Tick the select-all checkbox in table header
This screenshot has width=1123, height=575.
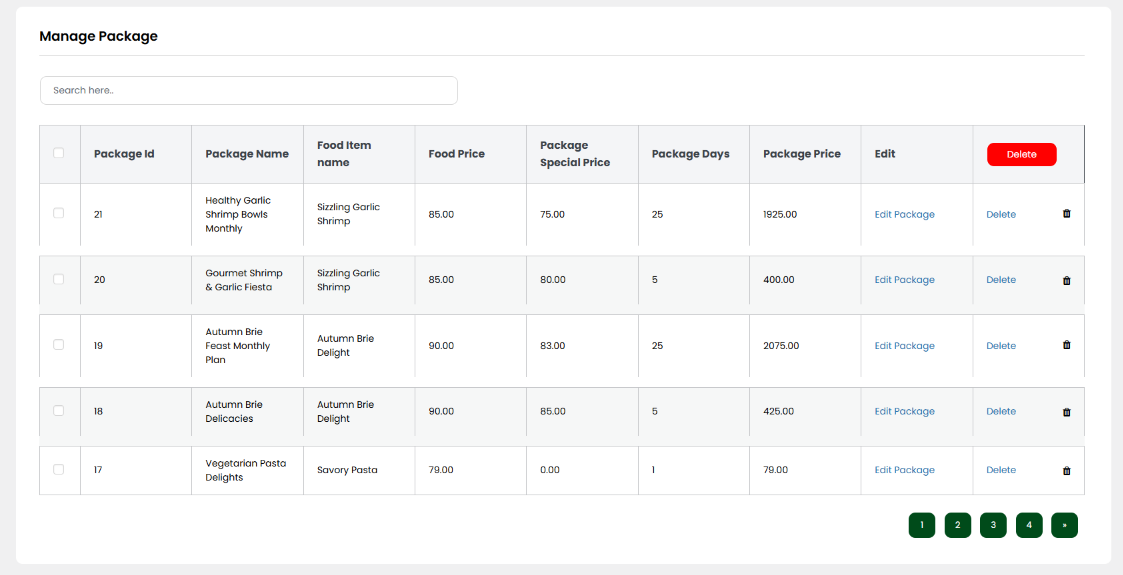(59, 153)
